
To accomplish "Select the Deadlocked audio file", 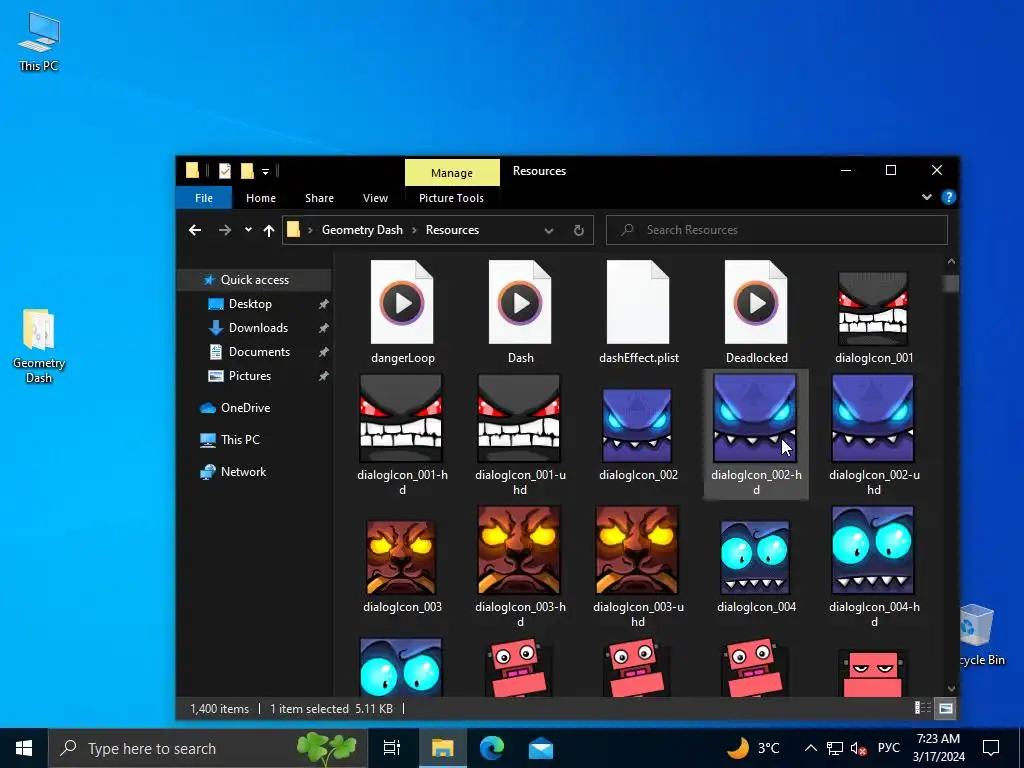I will pyautogui.click(x=756, y=312).
